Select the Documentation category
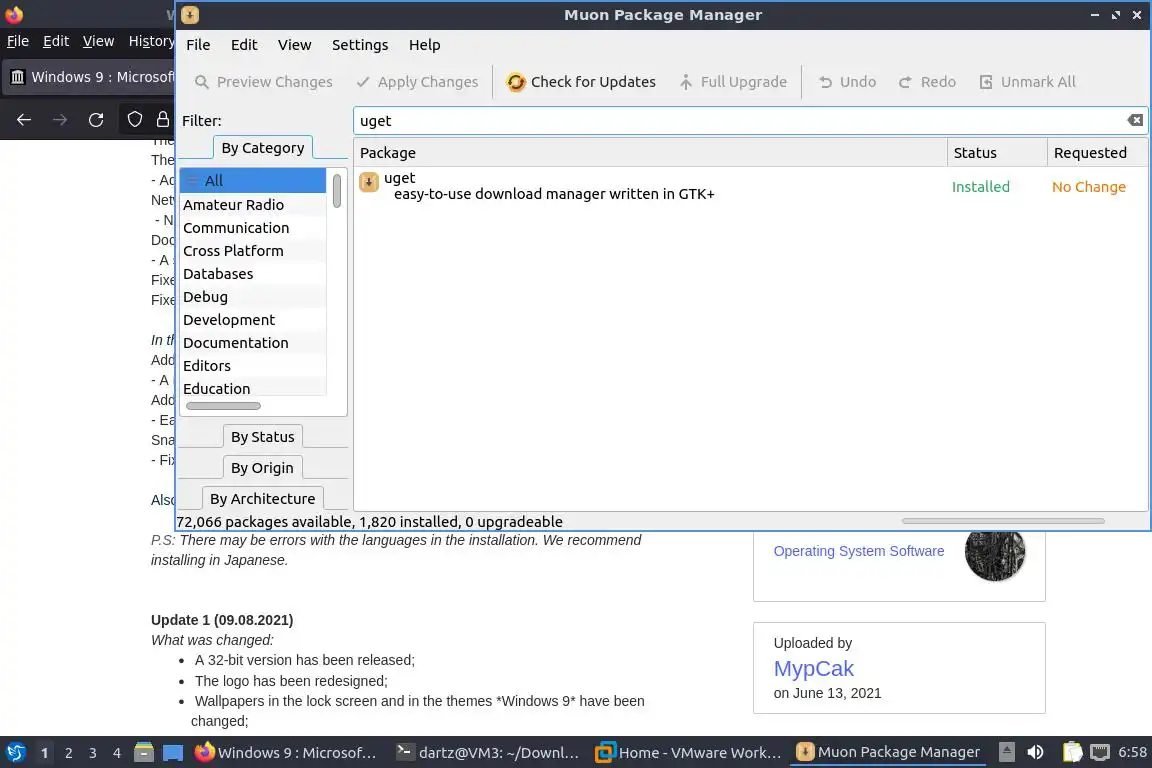 pyautogui.click(x=253, y=342)
